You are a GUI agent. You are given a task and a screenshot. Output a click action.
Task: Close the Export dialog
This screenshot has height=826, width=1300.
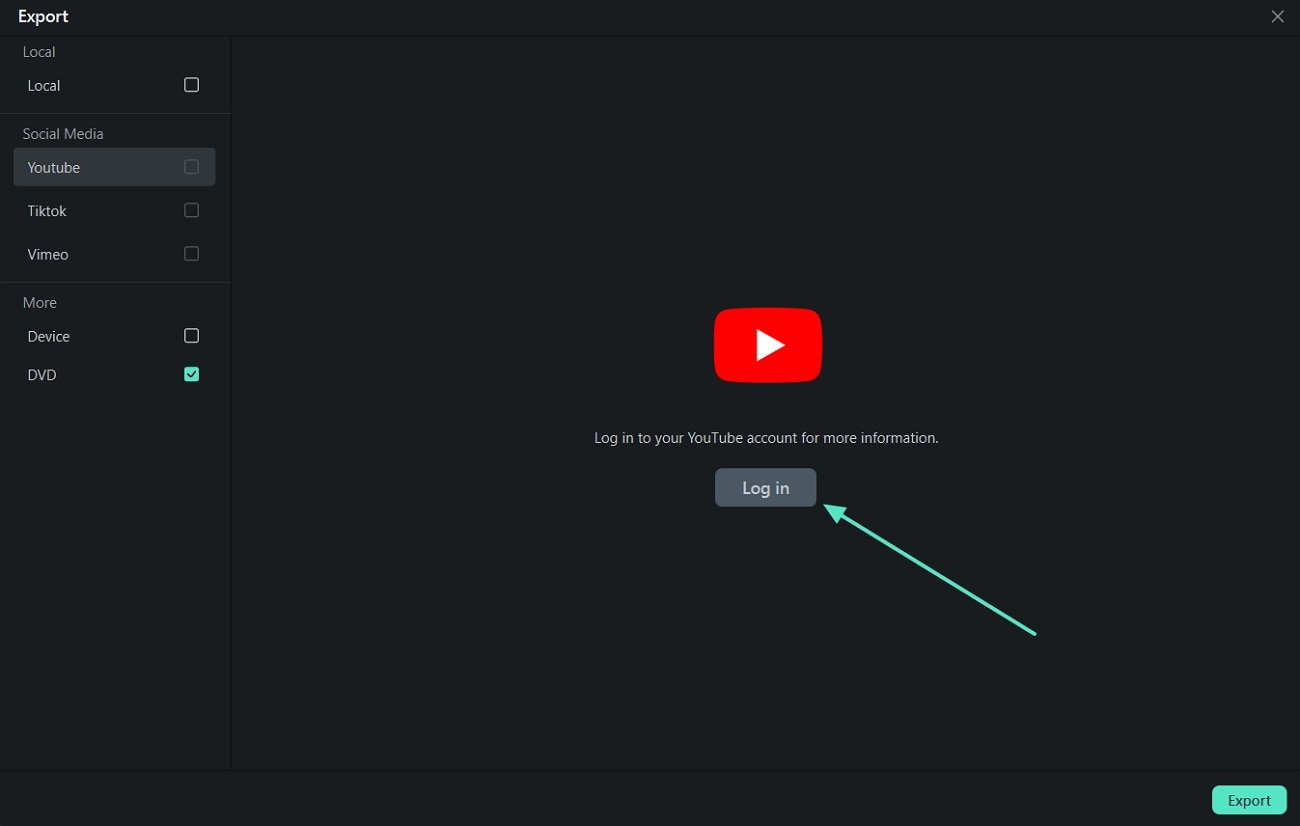1277,17
